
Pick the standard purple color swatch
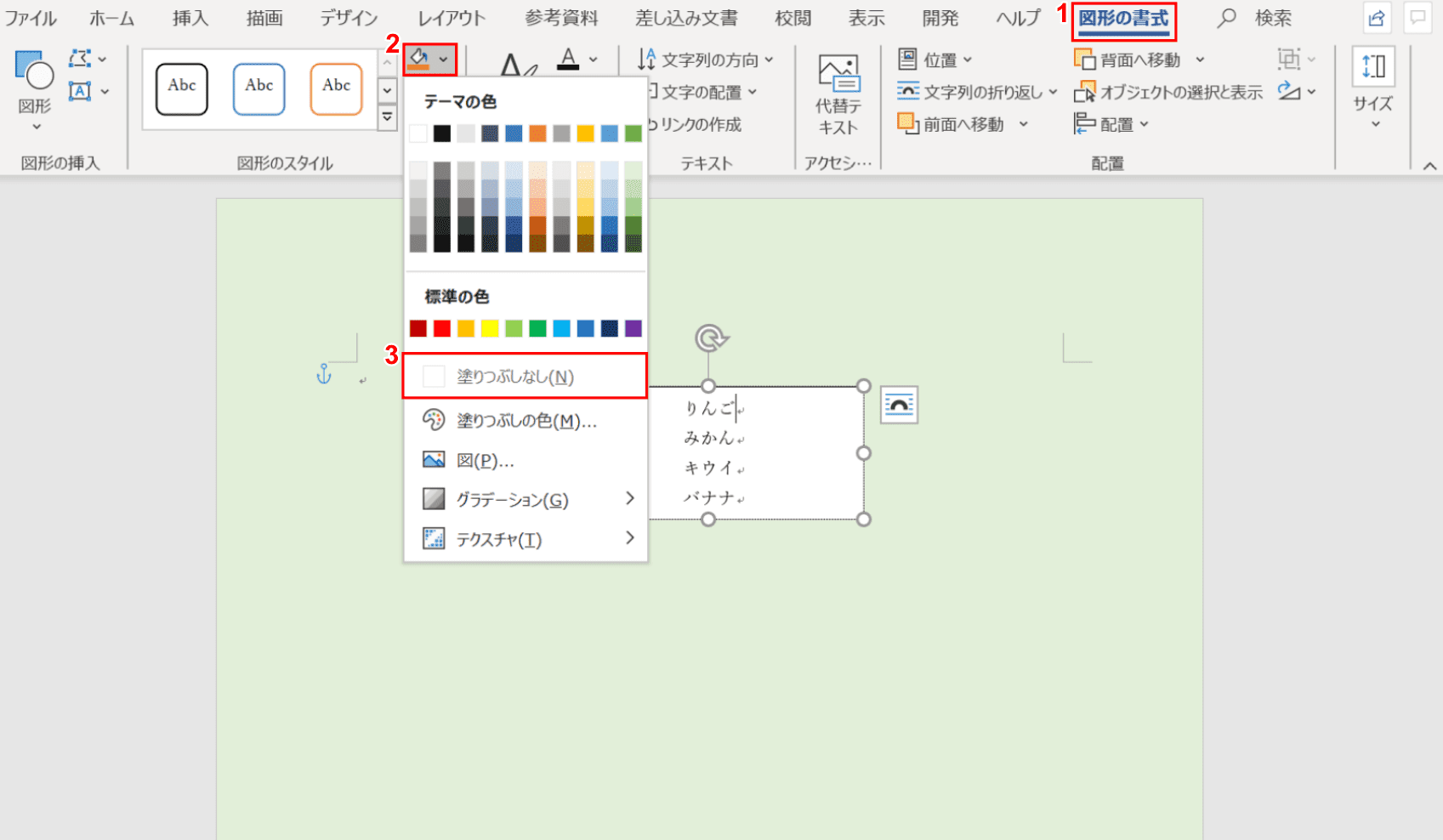[633, 328]
